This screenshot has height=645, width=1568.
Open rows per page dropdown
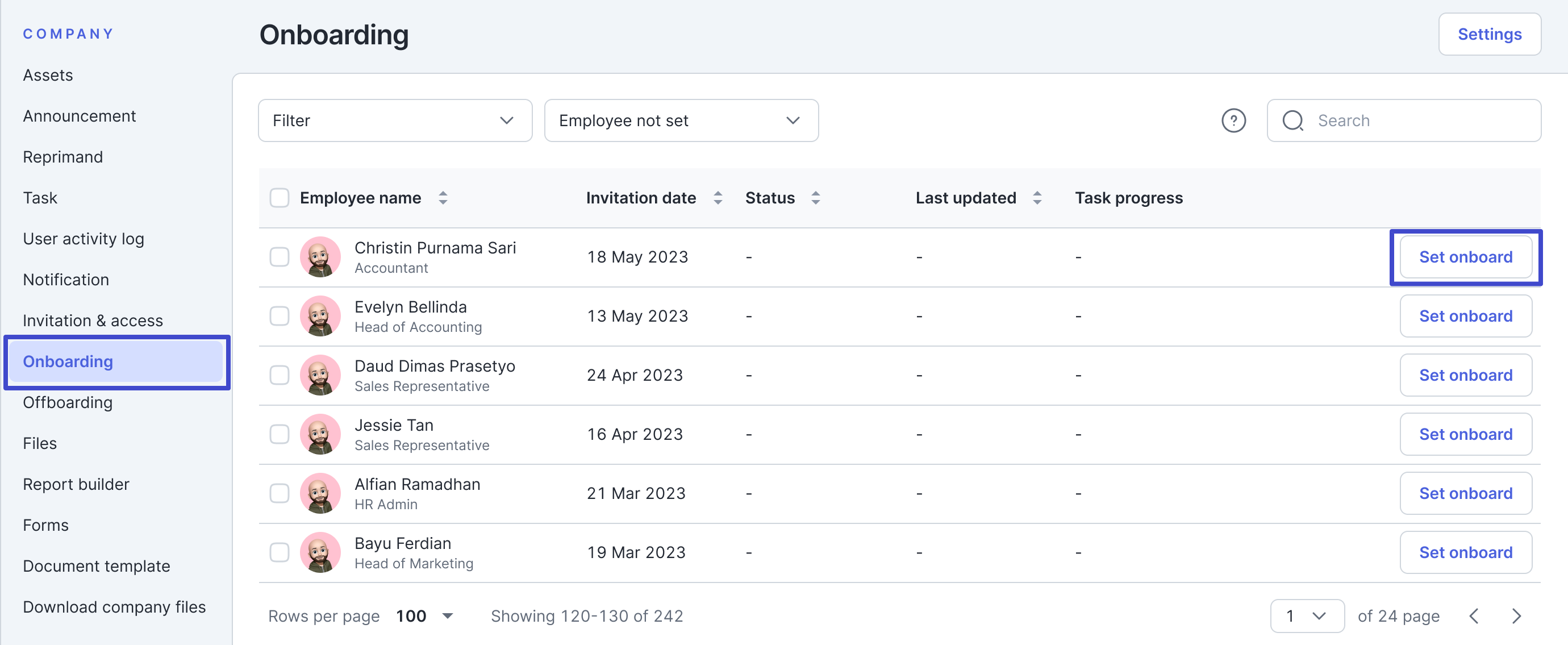[x=424, y=616]
